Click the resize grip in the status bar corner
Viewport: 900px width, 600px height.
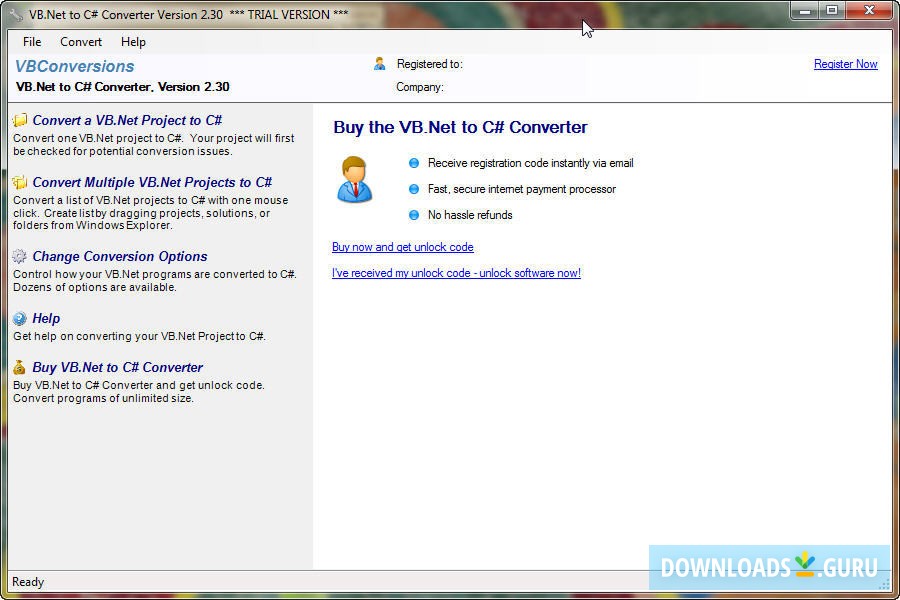pos(885,583)
